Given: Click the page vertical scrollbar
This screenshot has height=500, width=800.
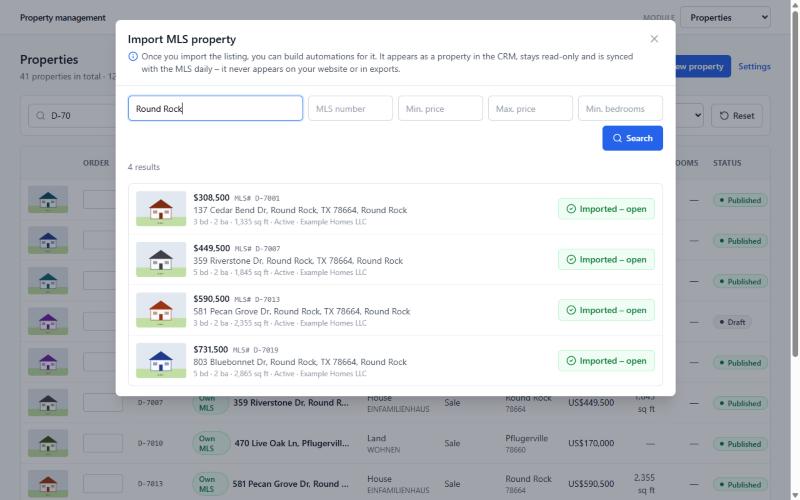Looking at the screenshot, I should click(795, 184).
